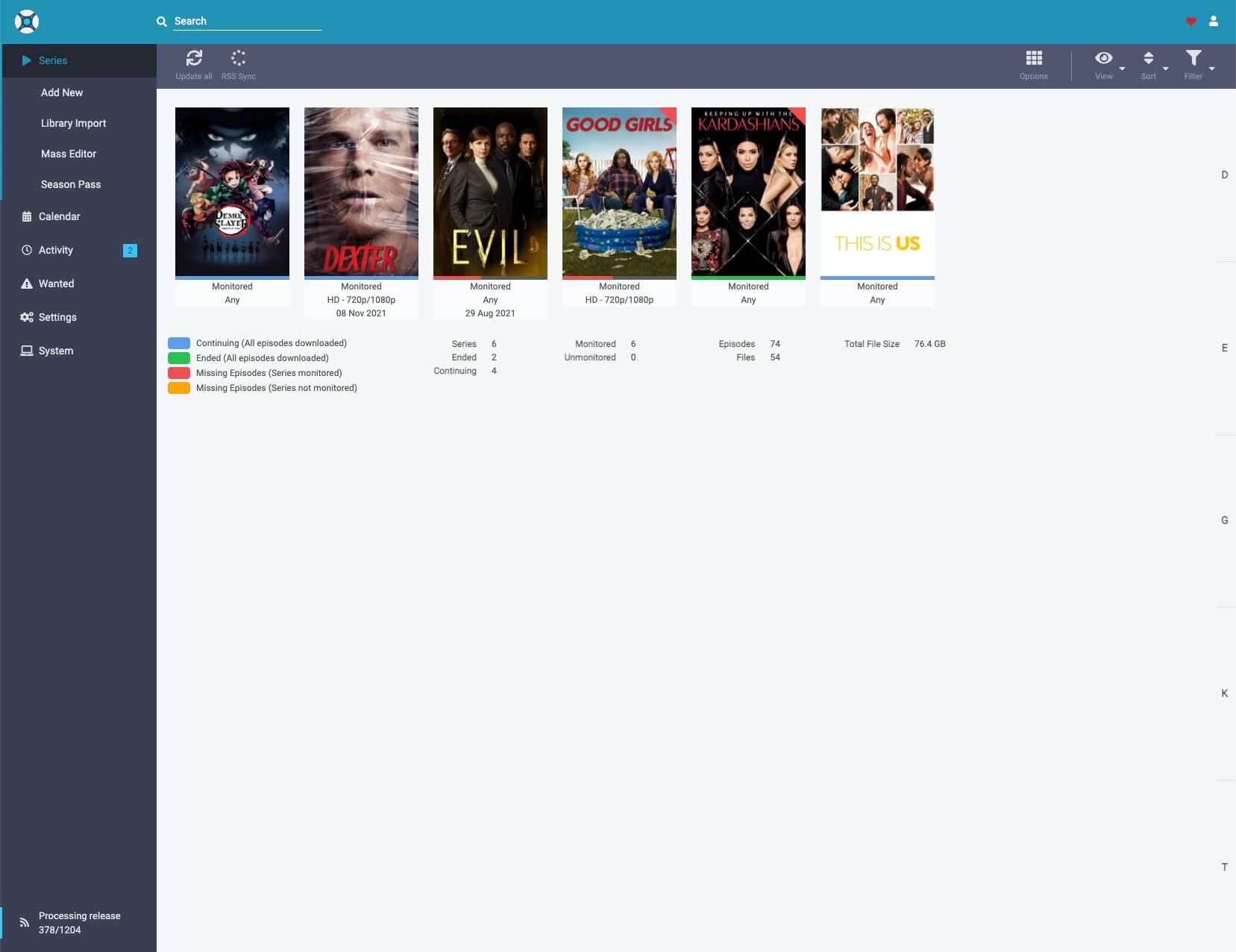This screenshot has width=1236, height=952.
Task: Click the search magnifier icon
Action: pos(161,22)
